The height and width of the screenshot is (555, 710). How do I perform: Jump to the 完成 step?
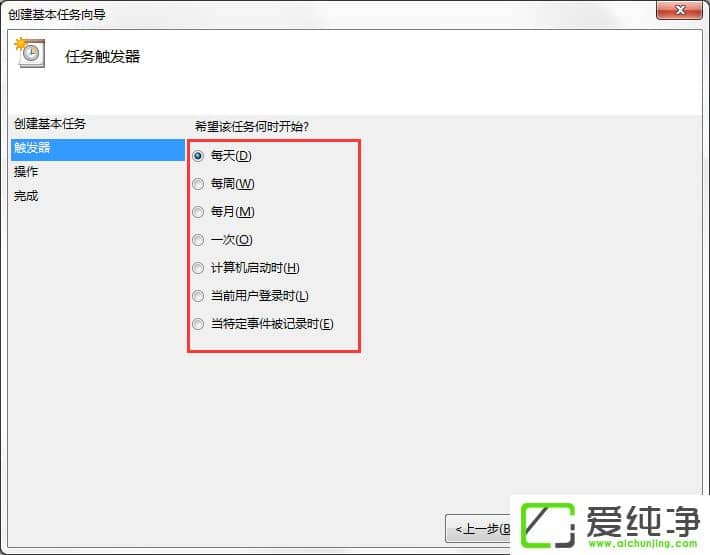(x=26, y=196)
